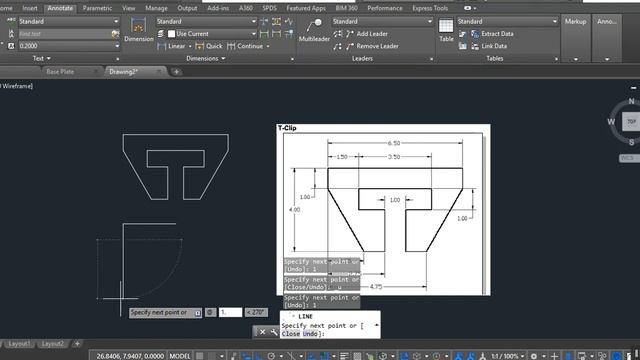Screen dimensions: 640x360
Task: Click the TOP face of the ViewCube
Action: (x=631, y=122)
